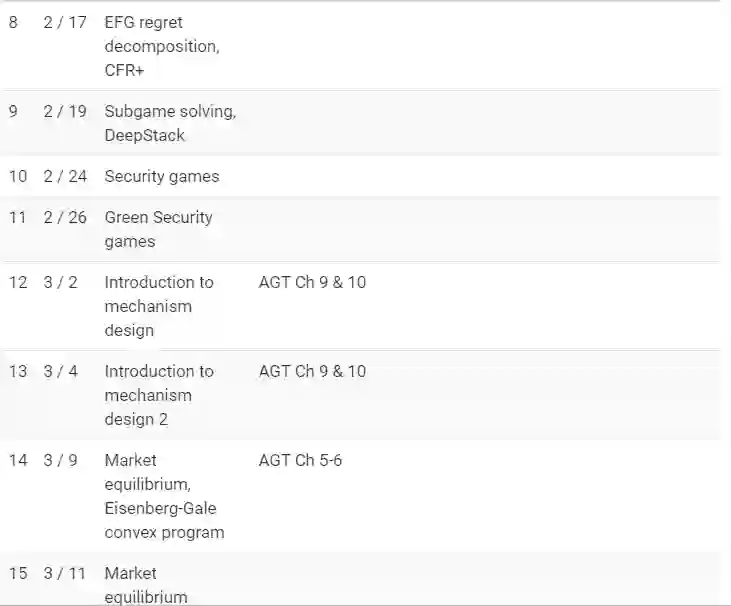The width and height of the screenshot is (731, 606).
Task: Click the lecture 10 "Security games" topic
Action: coord(162,176)
